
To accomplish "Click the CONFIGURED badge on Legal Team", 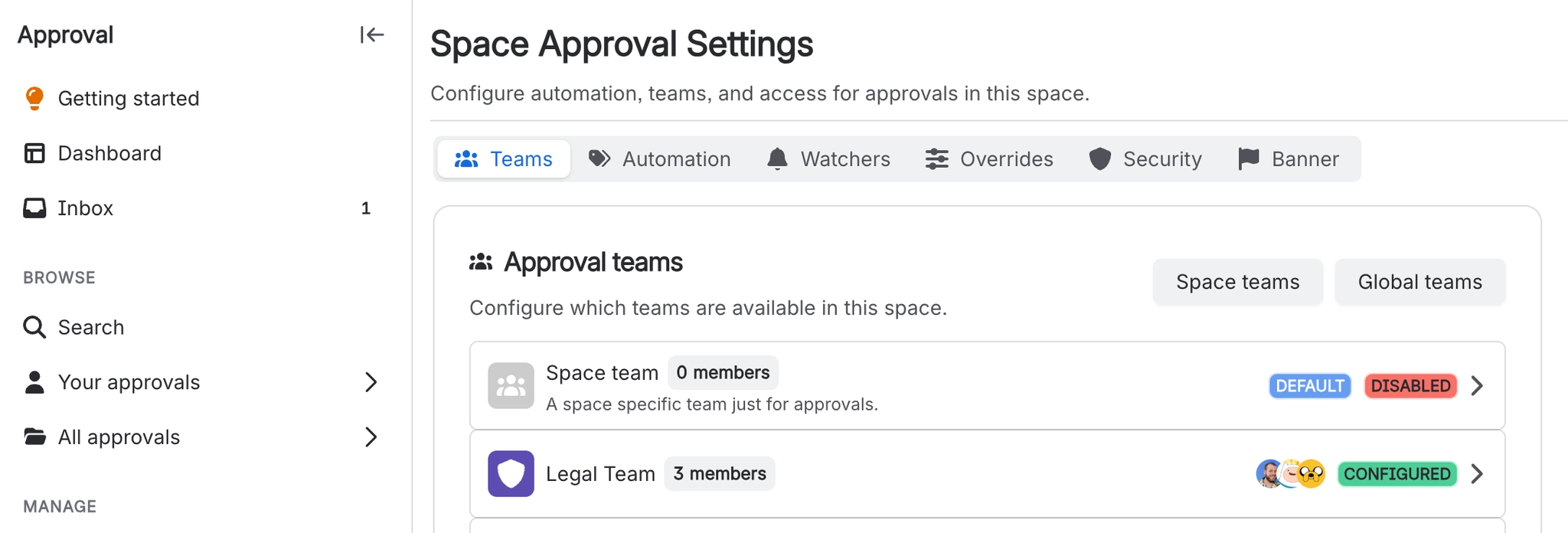I will pos(1397,473).
